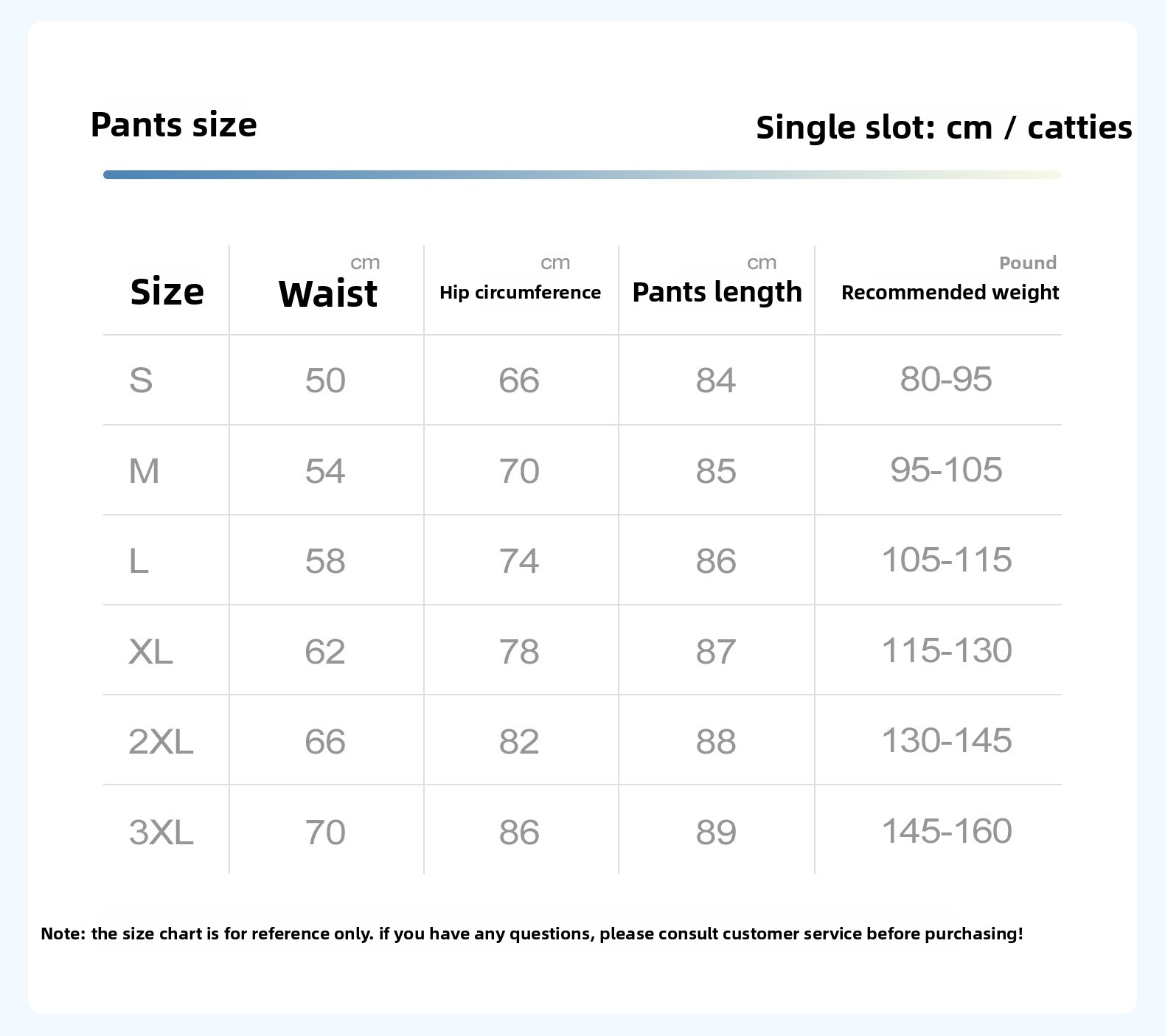The image size is (1165, 1036).
Task: Select the "Recommended weight" column header
Action: pyautogui.click(x=950, y=293)
